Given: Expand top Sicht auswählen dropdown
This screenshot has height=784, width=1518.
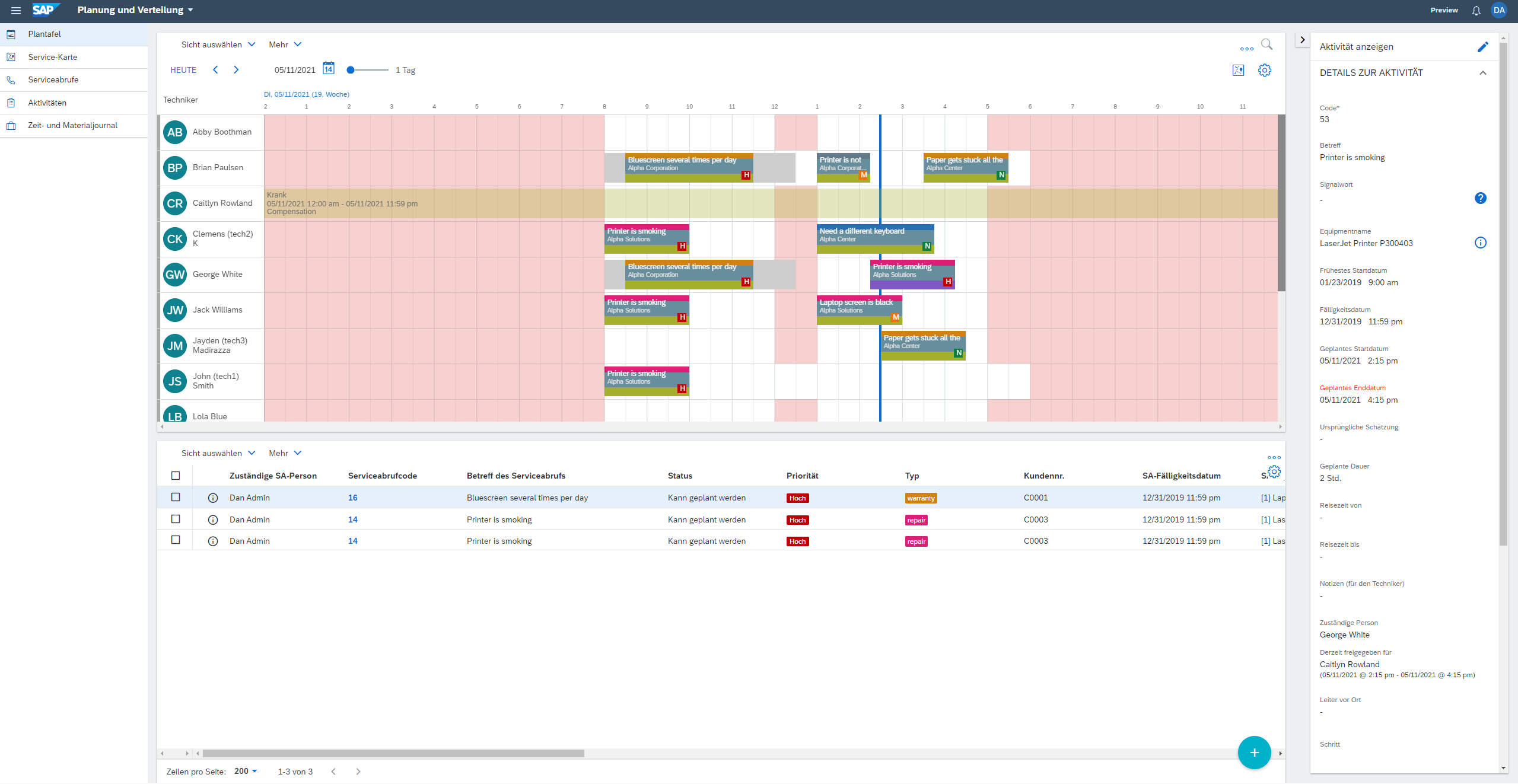Looking at the screenshot, I should [218, 44].
